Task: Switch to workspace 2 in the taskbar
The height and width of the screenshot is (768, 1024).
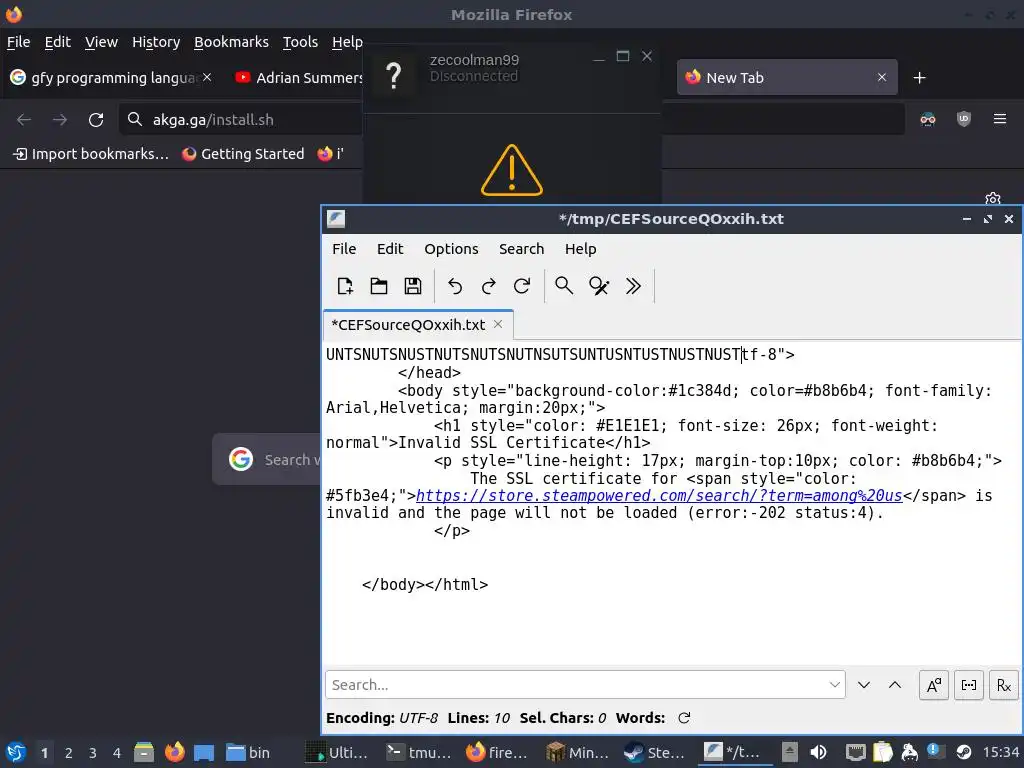Action: 69,753
